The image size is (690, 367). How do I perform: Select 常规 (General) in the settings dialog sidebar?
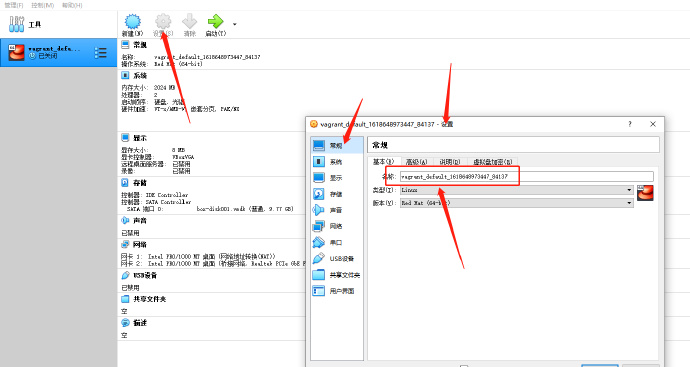click(x=337, y=145)
